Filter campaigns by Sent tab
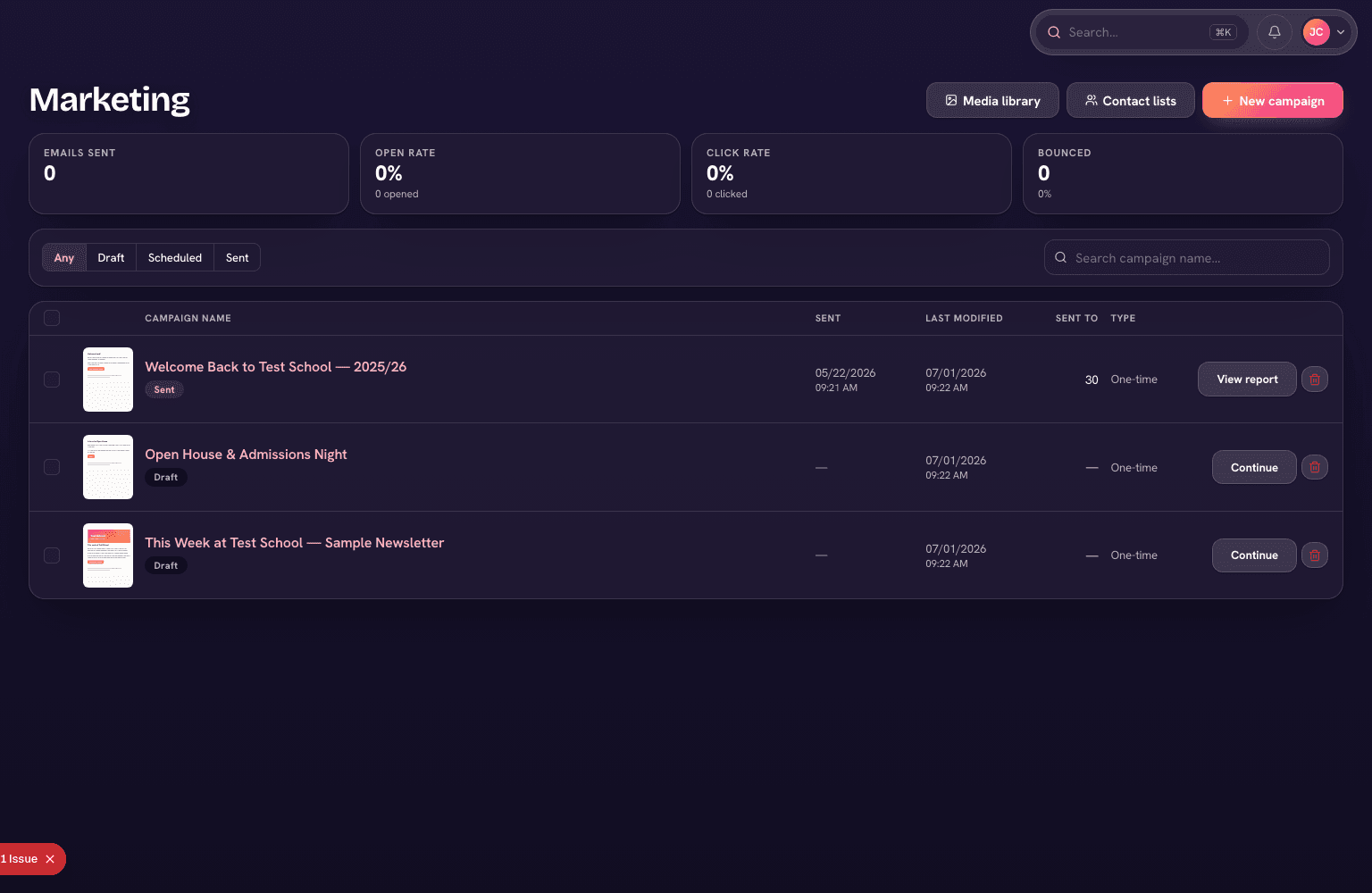The width and height of the screenshot is (1372, 893). pyautogui.click(x=237, y=258)
